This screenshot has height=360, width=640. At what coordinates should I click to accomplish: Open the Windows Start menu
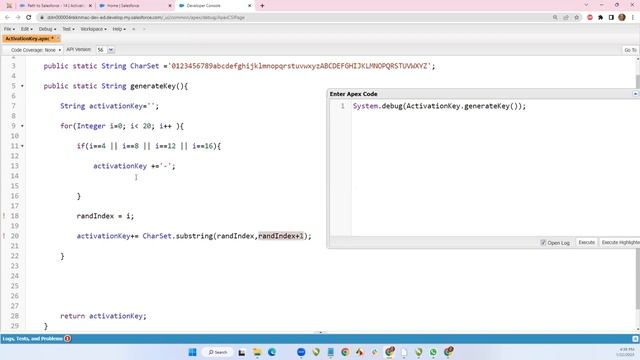coord(192,352)
